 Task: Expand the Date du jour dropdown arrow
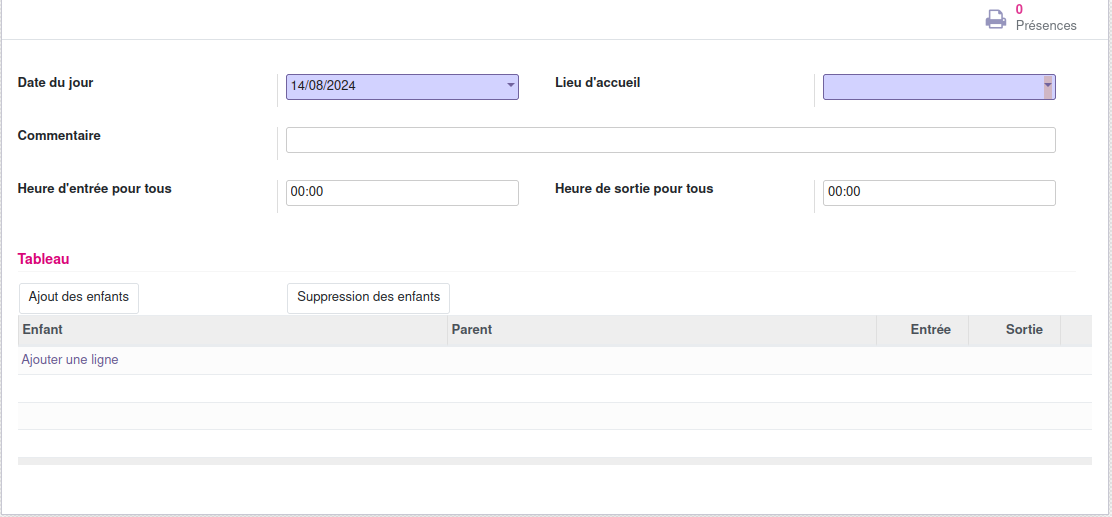click(x=511, y=86)
